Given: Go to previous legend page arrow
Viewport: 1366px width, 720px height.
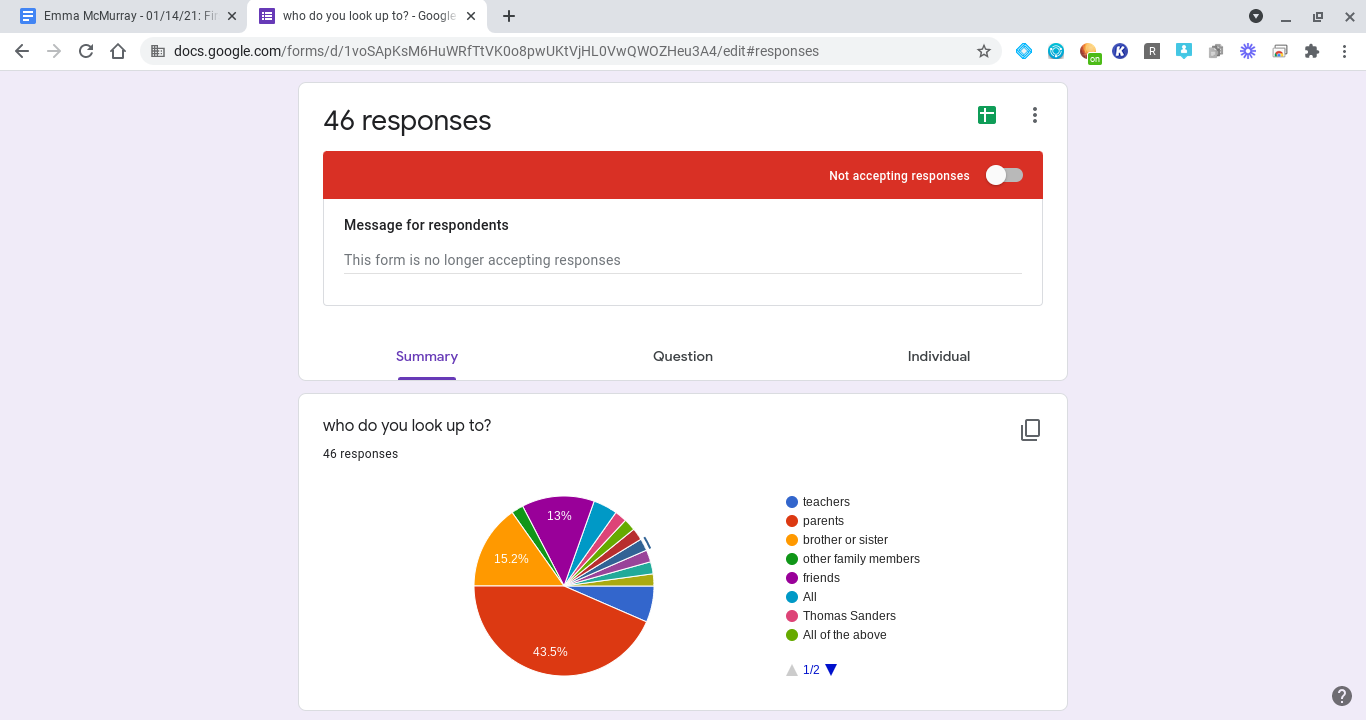Looking at the screenshot, I should pyautogui.click(x=792, y=670).
